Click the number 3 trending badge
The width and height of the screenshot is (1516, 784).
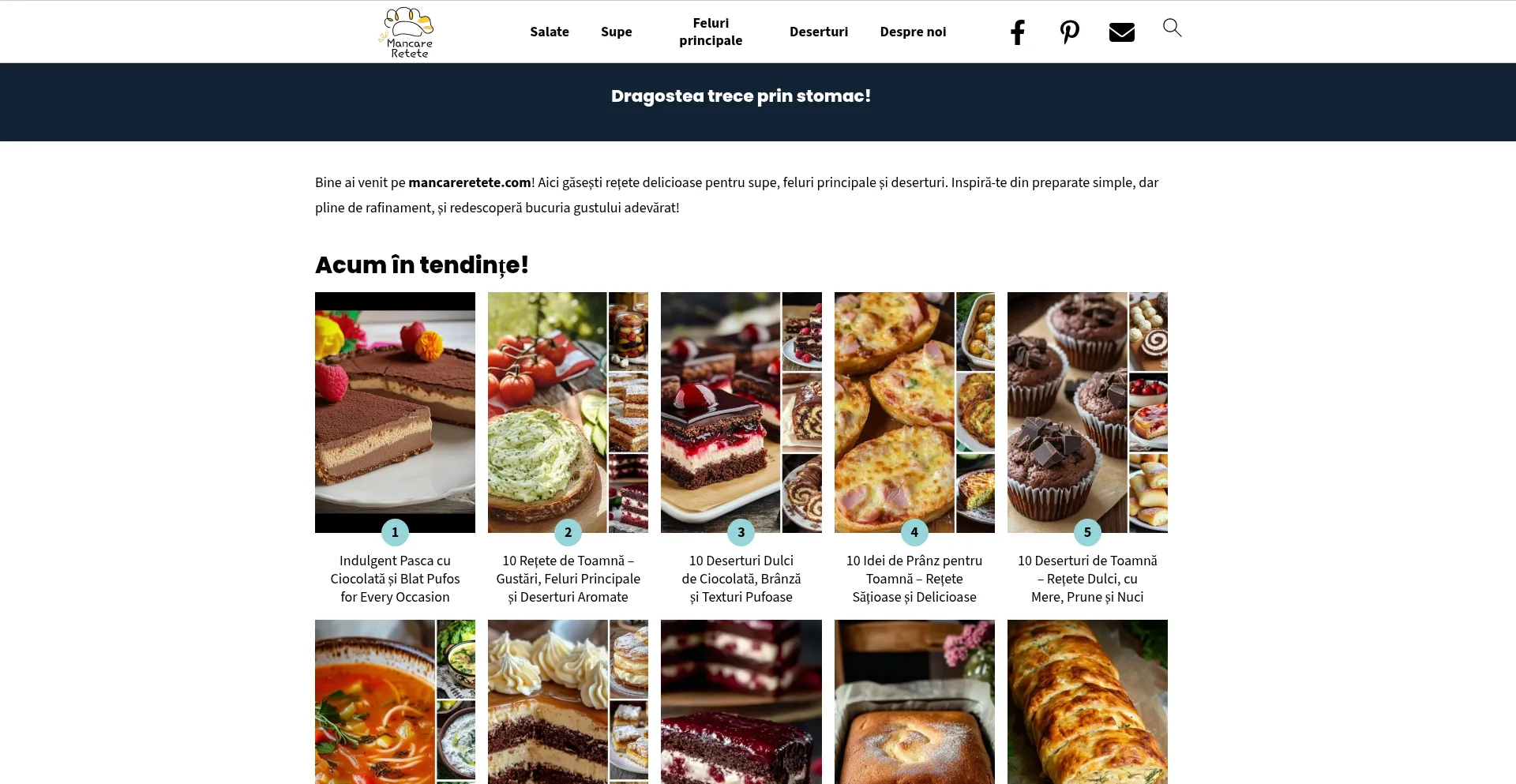741,532
